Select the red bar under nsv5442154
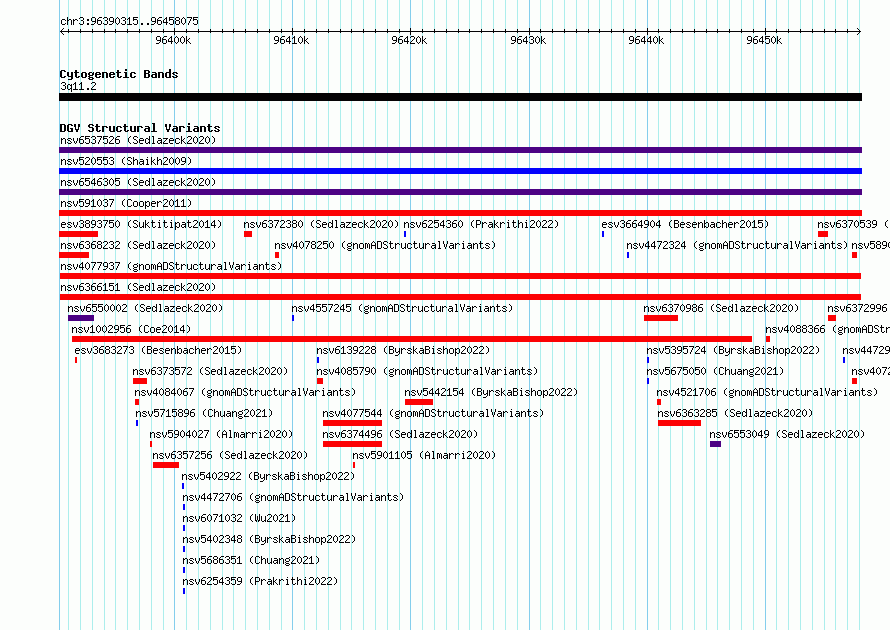Viewport: 890px width, 630px height. 419,402
